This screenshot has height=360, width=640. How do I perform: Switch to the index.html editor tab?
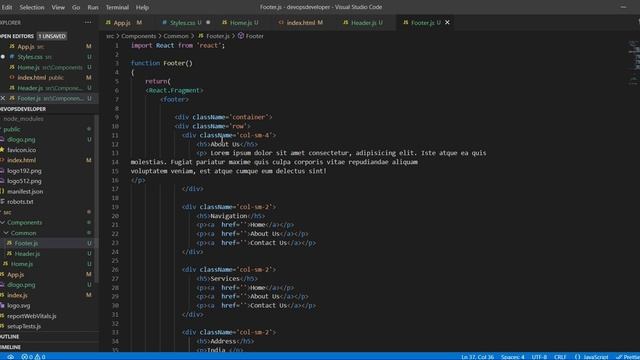tap(301, 22)
